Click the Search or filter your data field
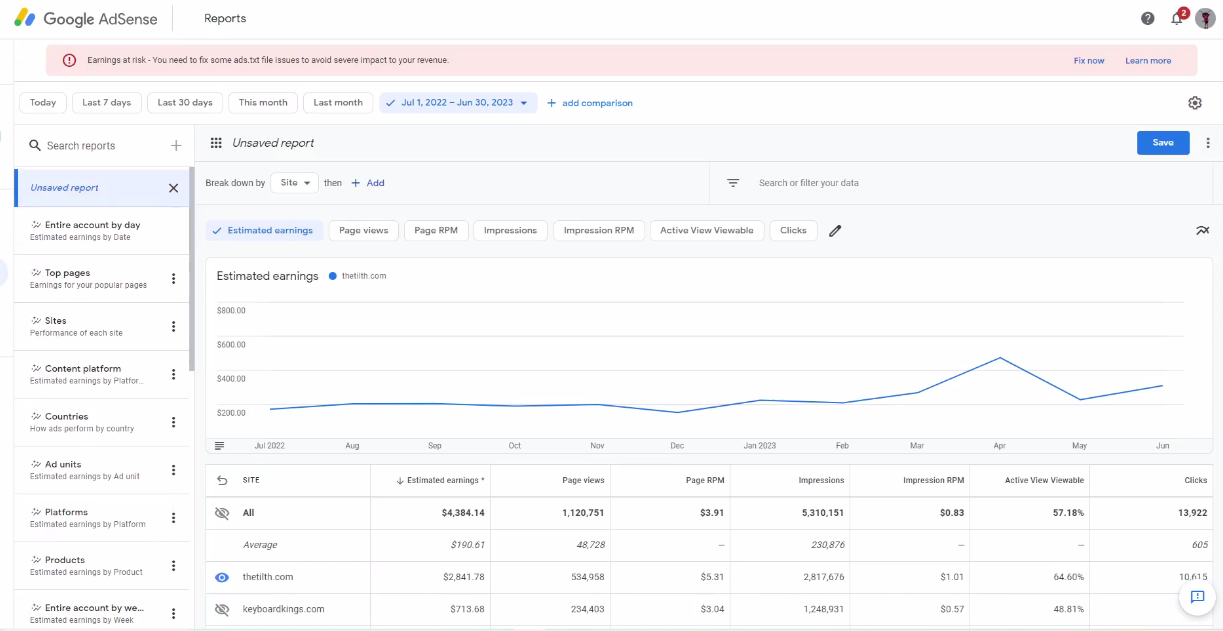The width and height of the screenshot is (1223, 631). 980,183
